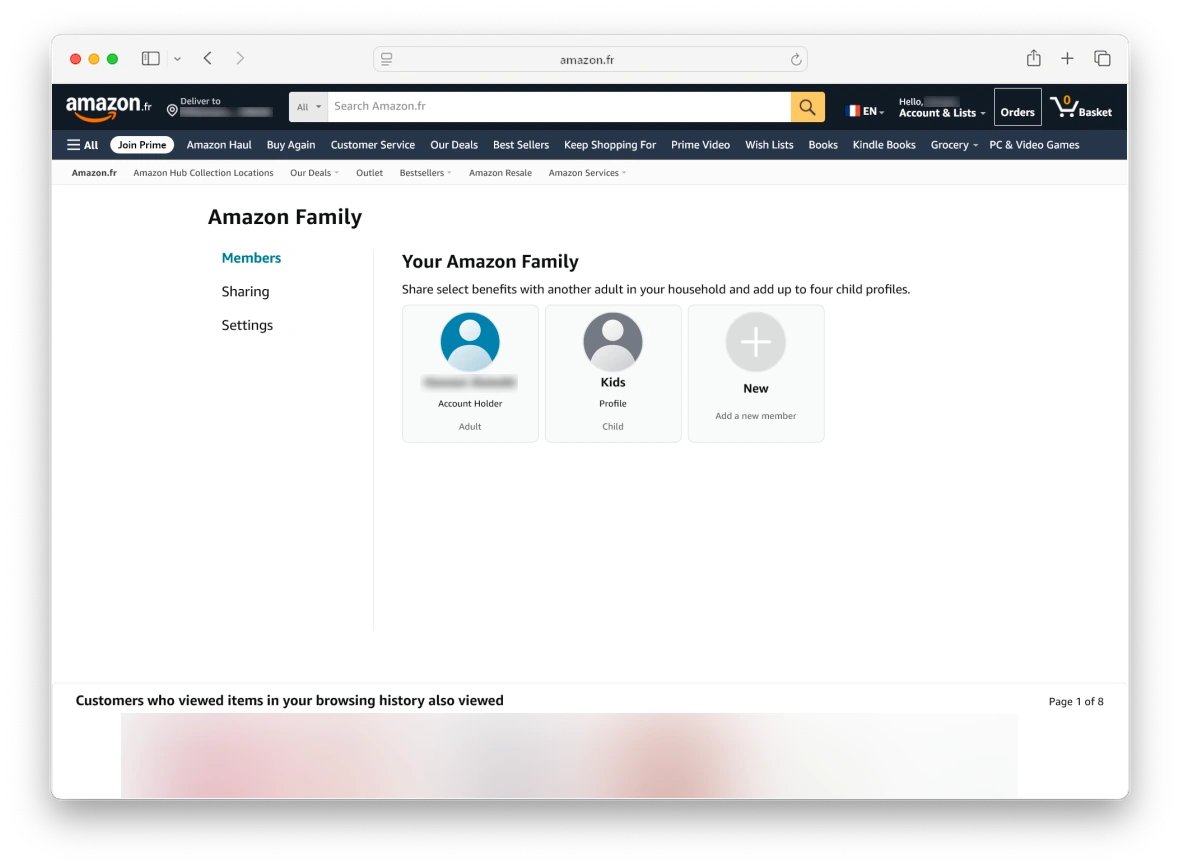Click the Orders button
Viewport: 1180px width, 867px height.
[x=1017, y=107]
